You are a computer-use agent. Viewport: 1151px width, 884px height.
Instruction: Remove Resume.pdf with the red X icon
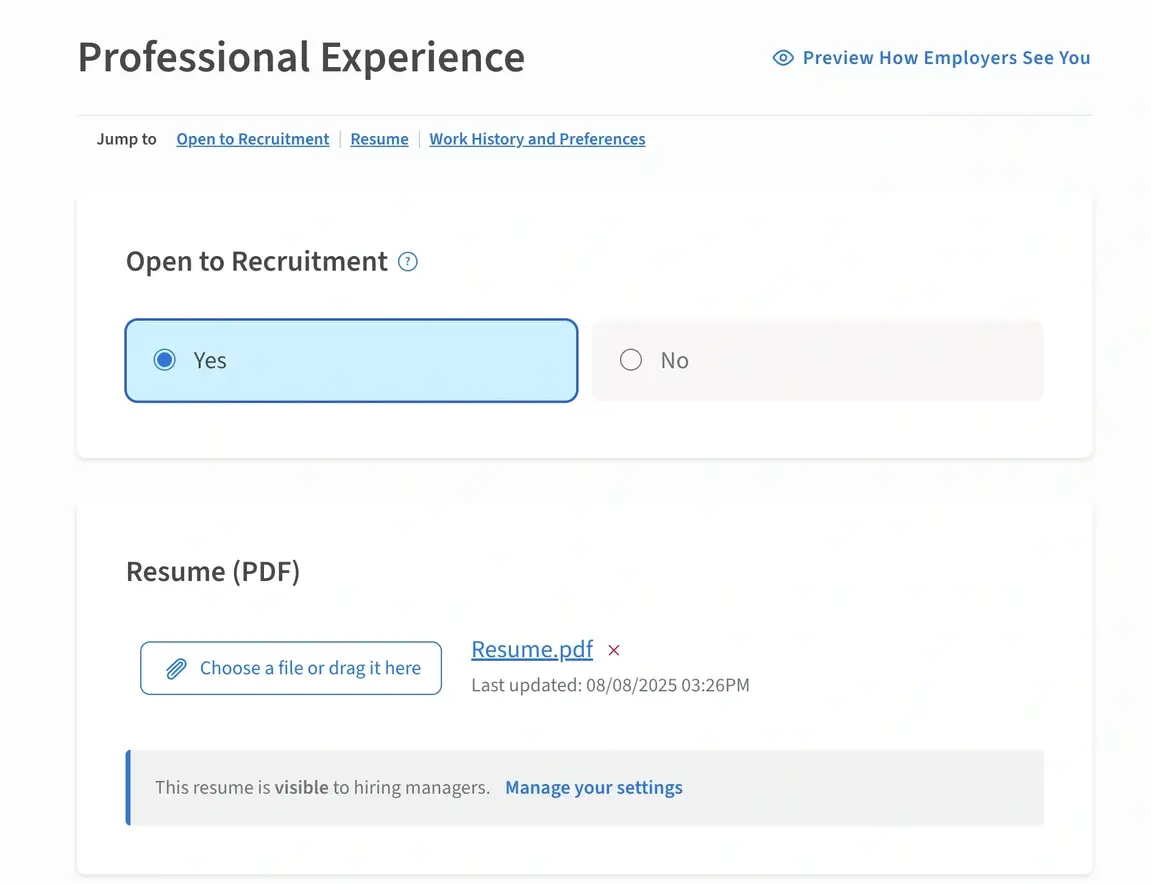tap(614, 651)
